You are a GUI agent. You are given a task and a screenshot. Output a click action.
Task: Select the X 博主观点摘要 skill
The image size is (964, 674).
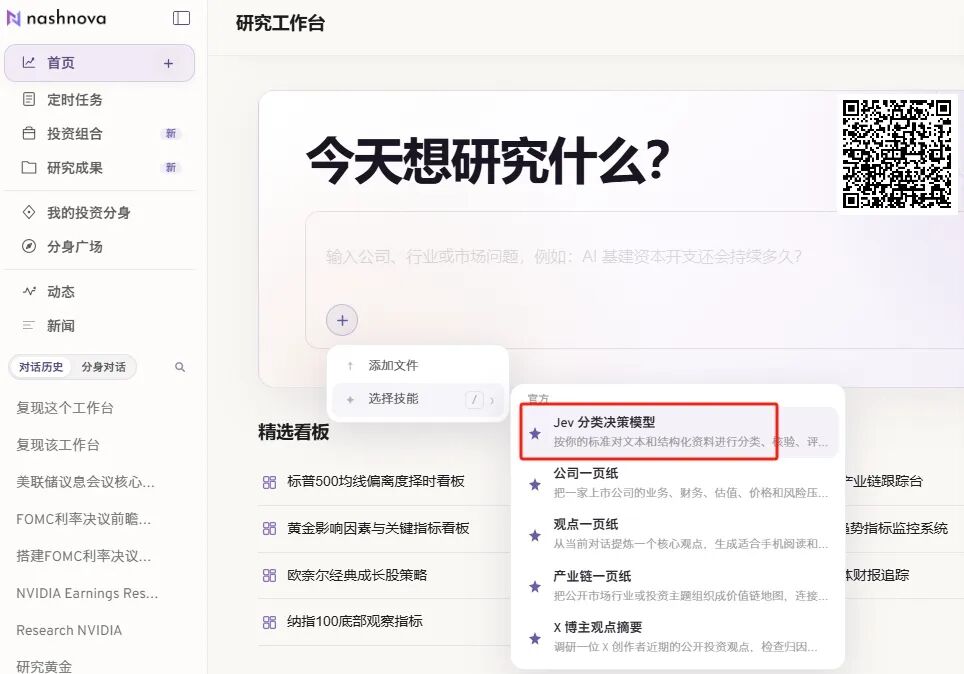click(x=679, y=636)
